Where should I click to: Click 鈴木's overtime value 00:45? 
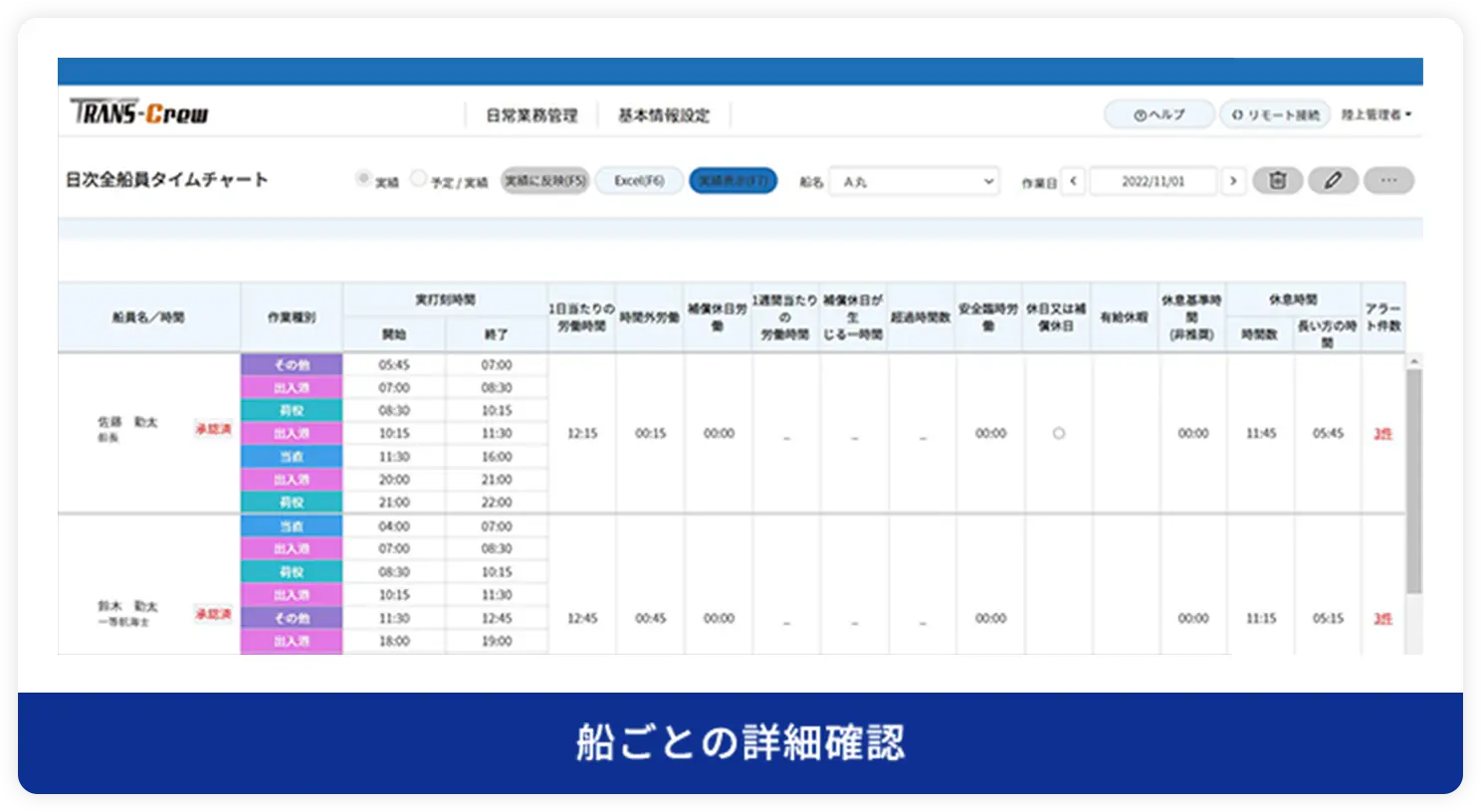(x=651, y=619)
